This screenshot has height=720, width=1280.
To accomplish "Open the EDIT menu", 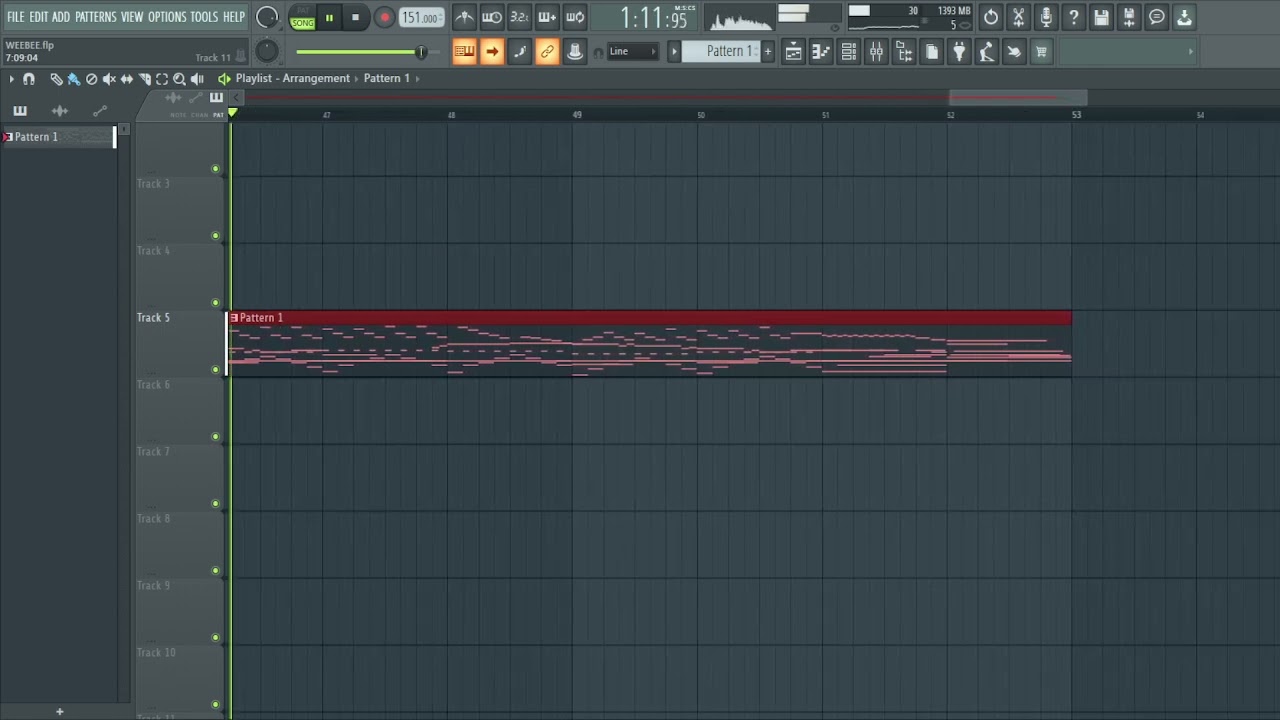I will pyautogui.click(x=39, y=17).
